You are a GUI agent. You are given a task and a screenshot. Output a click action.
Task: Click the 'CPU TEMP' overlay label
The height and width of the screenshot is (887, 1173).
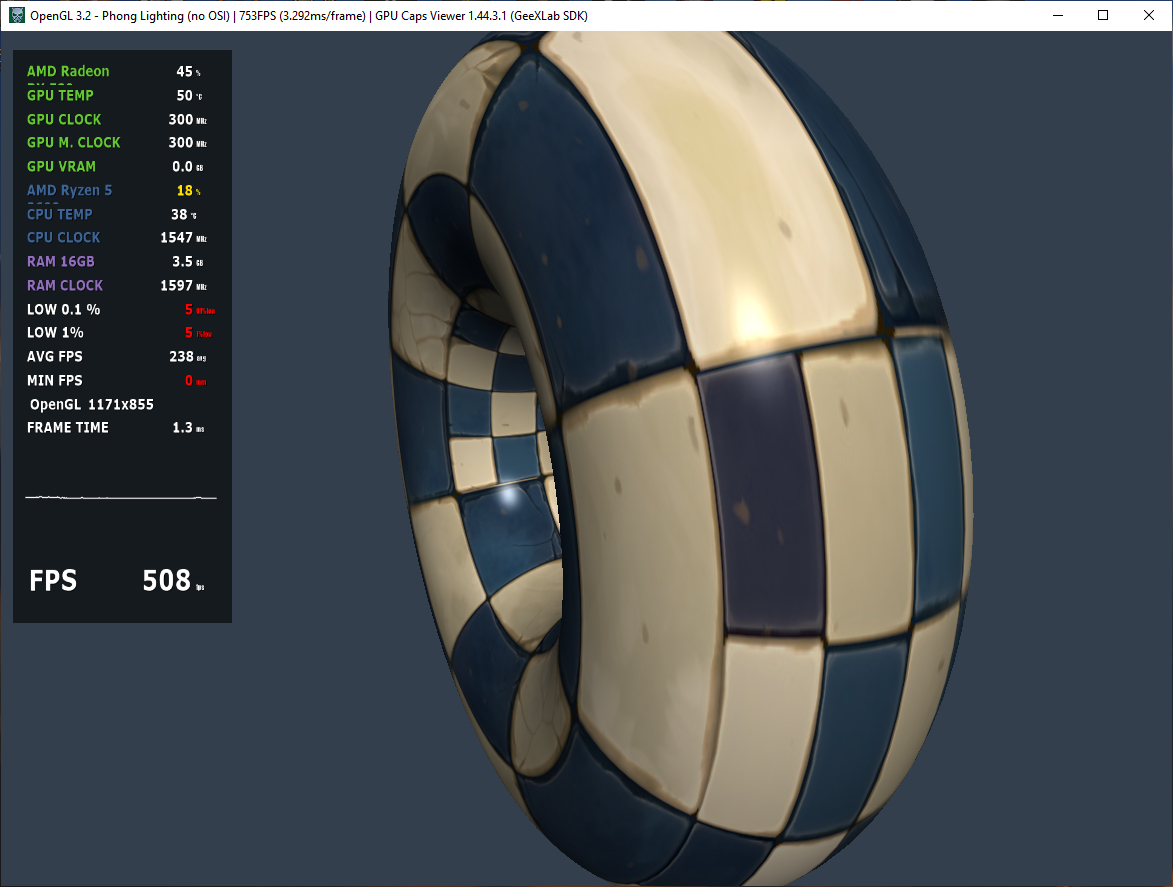(x=60, y=214)
